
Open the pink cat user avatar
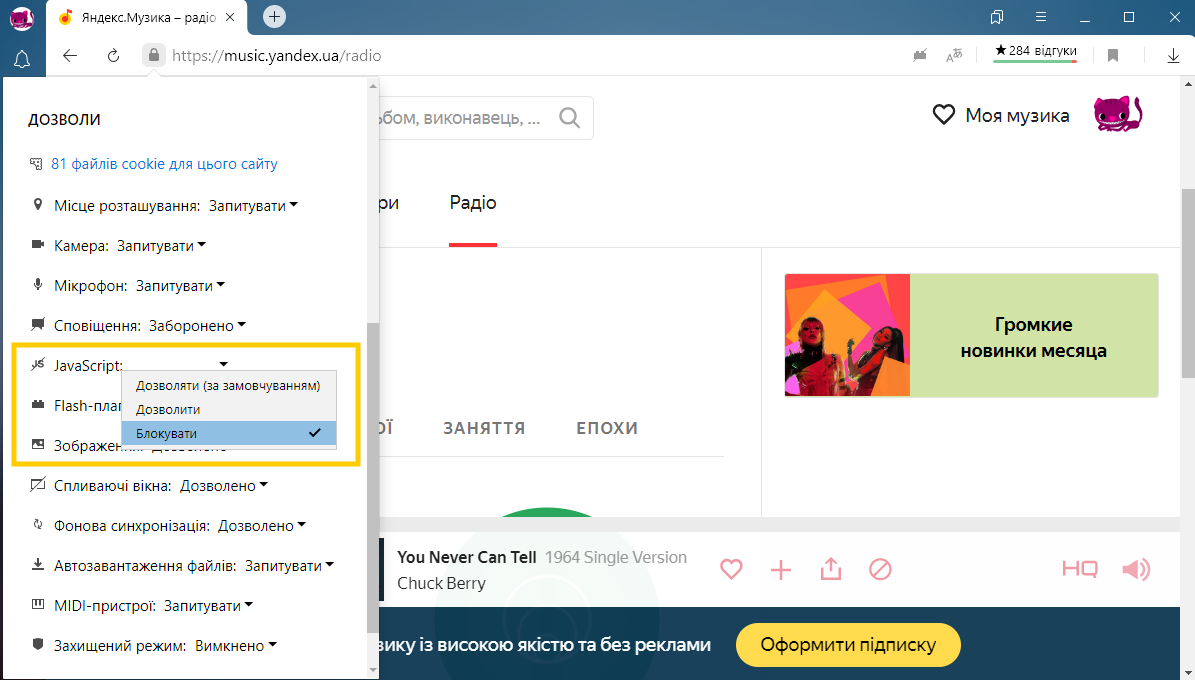point(1117,114)
